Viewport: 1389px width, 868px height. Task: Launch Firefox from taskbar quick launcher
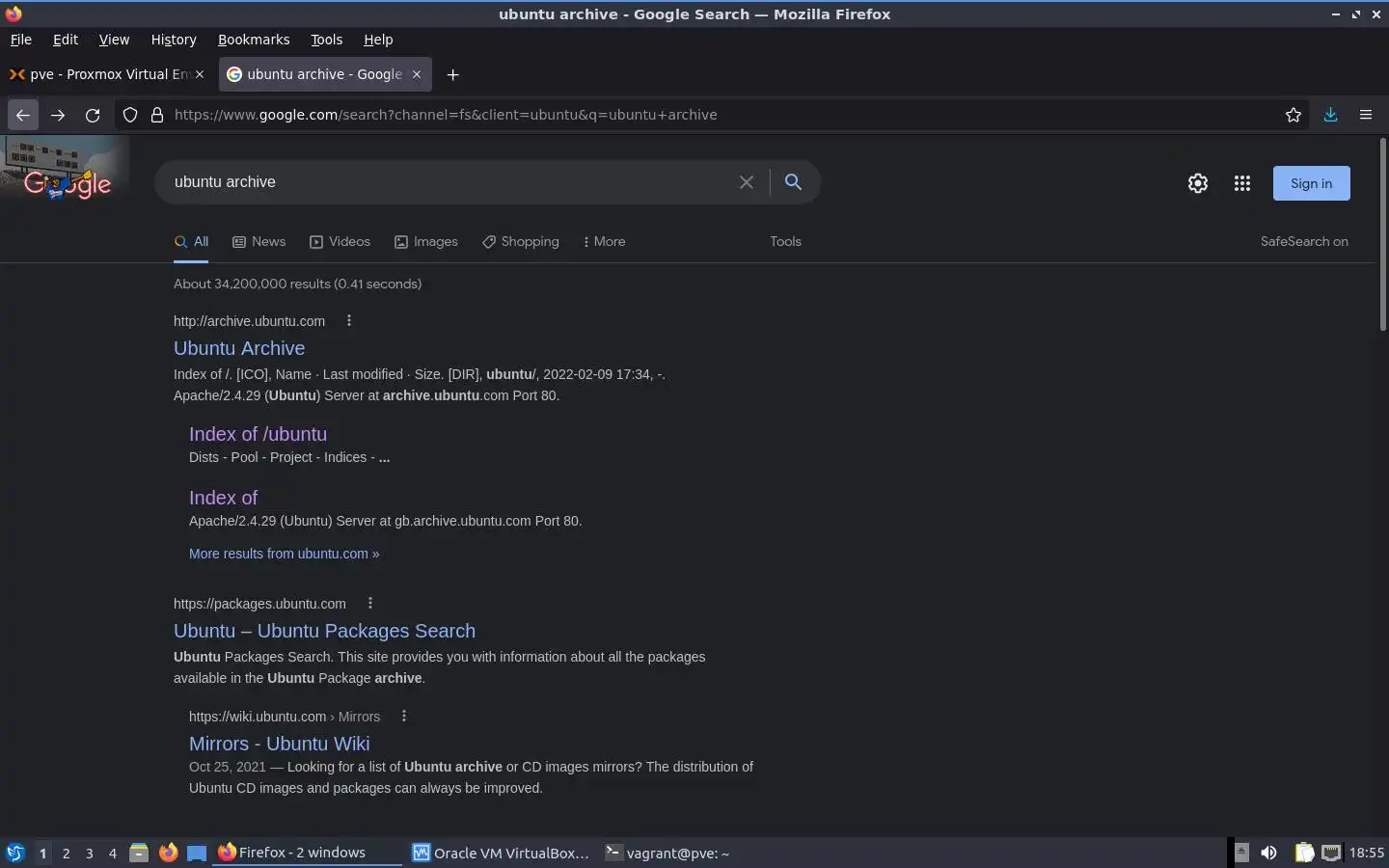click(x=168, y=853)
